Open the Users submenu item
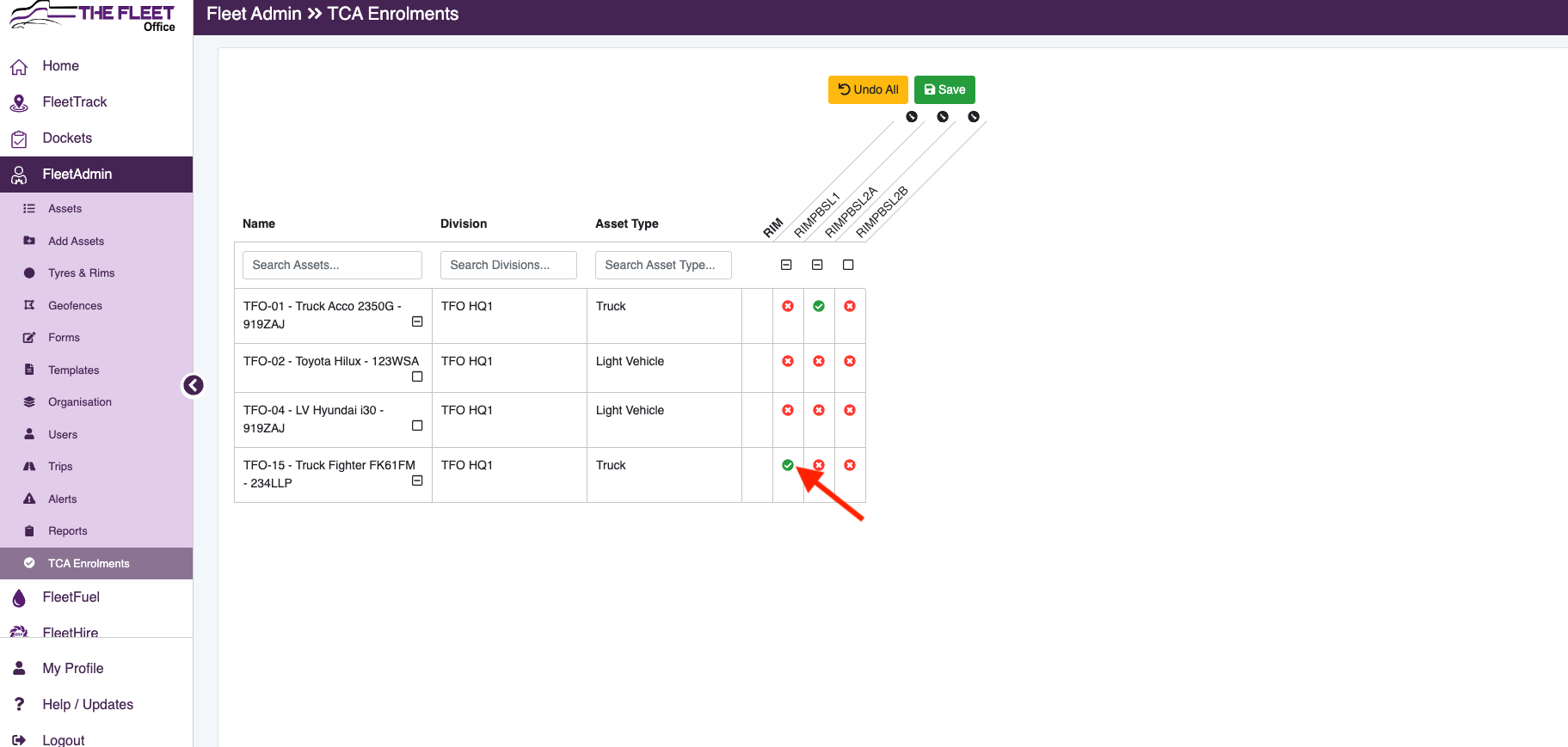The height and width of the screenshot is (747, 1568). 96,435
